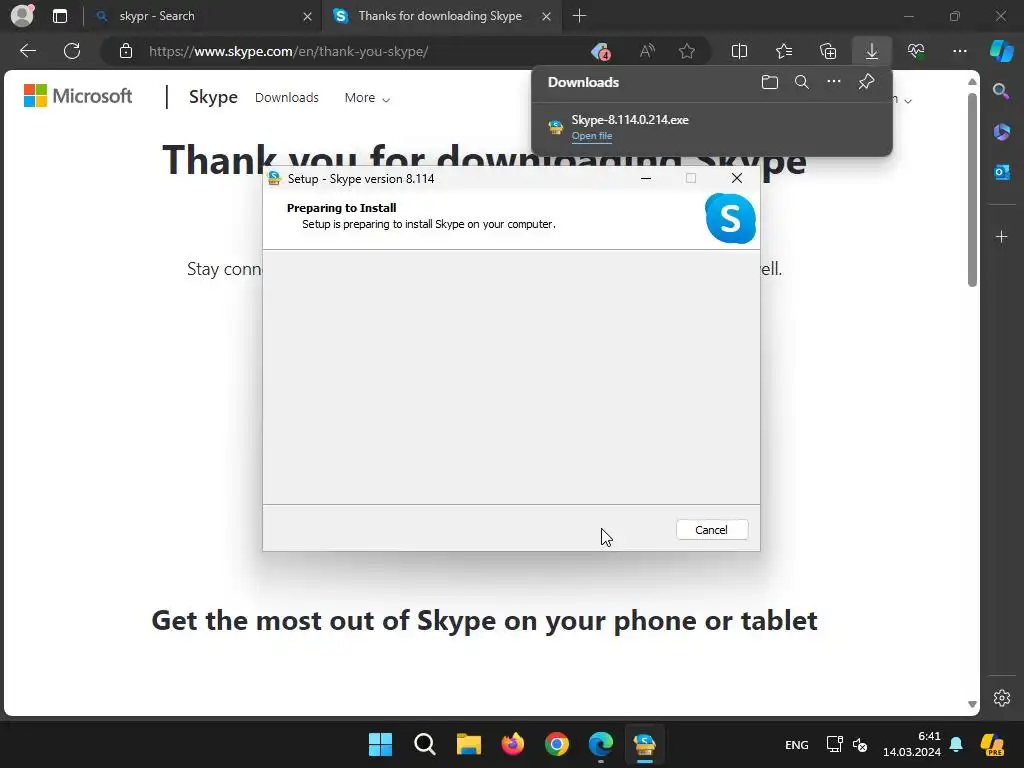Open more options in Downloads panel
Image resolution: width=1024 pixels, height=768 pixels.
pos(834,82)
